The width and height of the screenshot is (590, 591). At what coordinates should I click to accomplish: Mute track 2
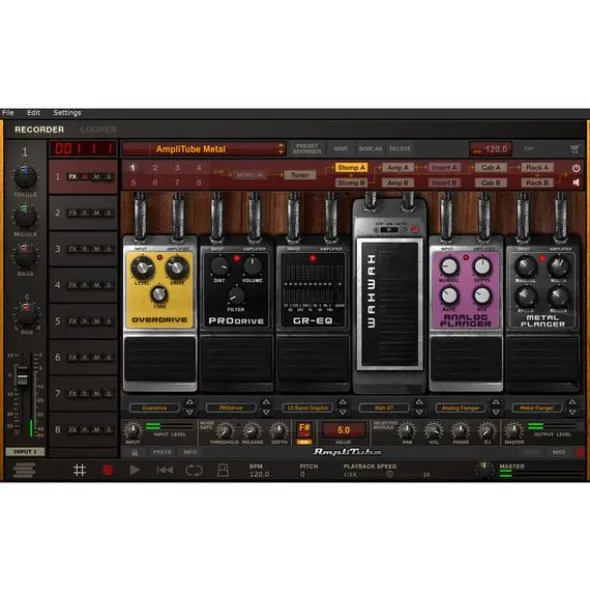[97, 213]
